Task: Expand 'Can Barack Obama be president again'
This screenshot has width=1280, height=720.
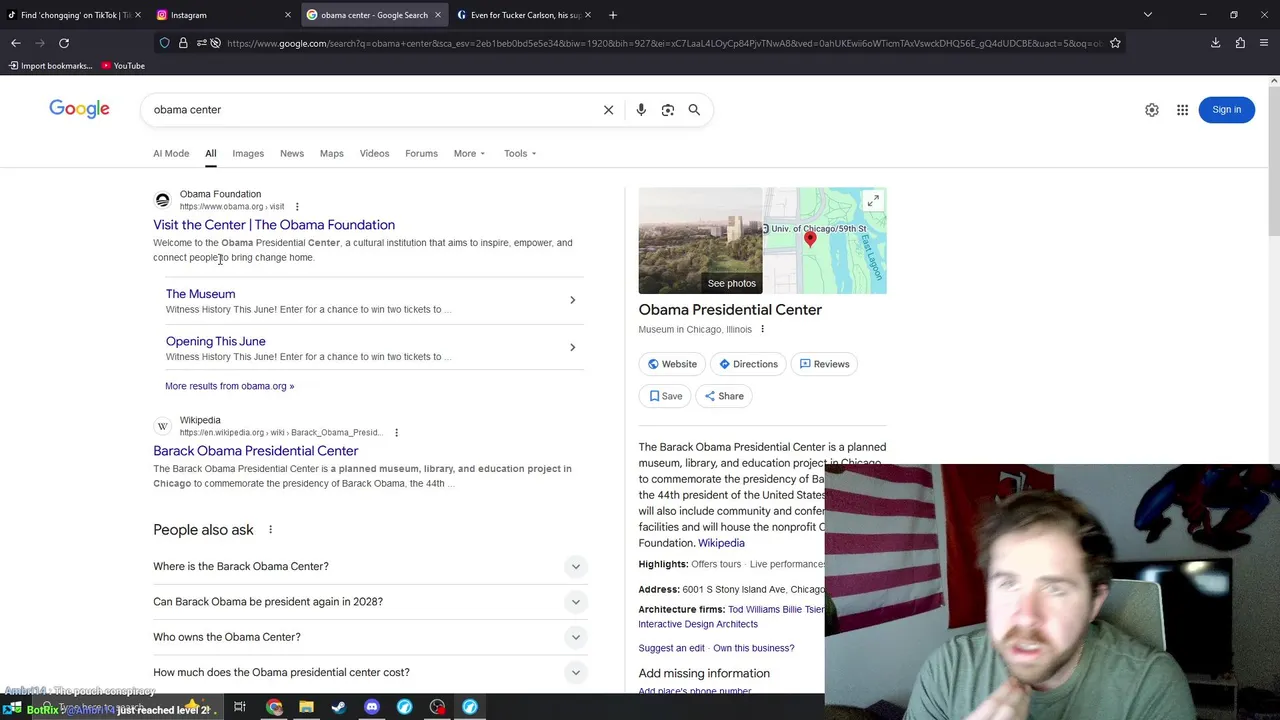Action: coord(368,602)
